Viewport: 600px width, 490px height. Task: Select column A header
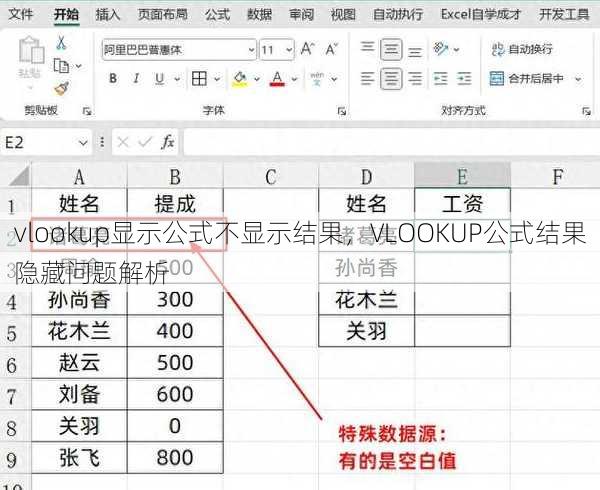(x=79, y=176)
